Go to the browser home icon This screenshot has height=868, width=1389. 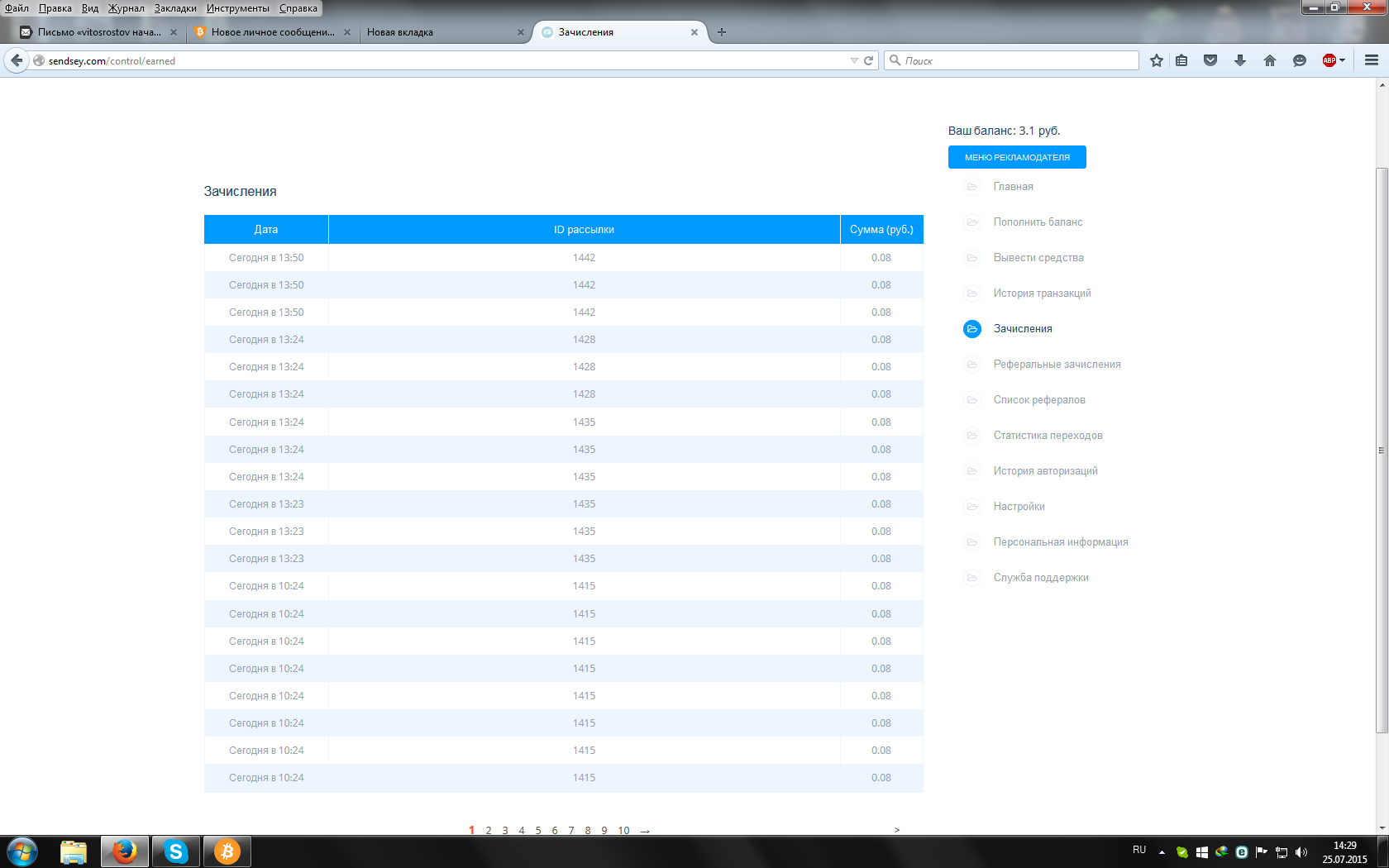click(1270, 60)
